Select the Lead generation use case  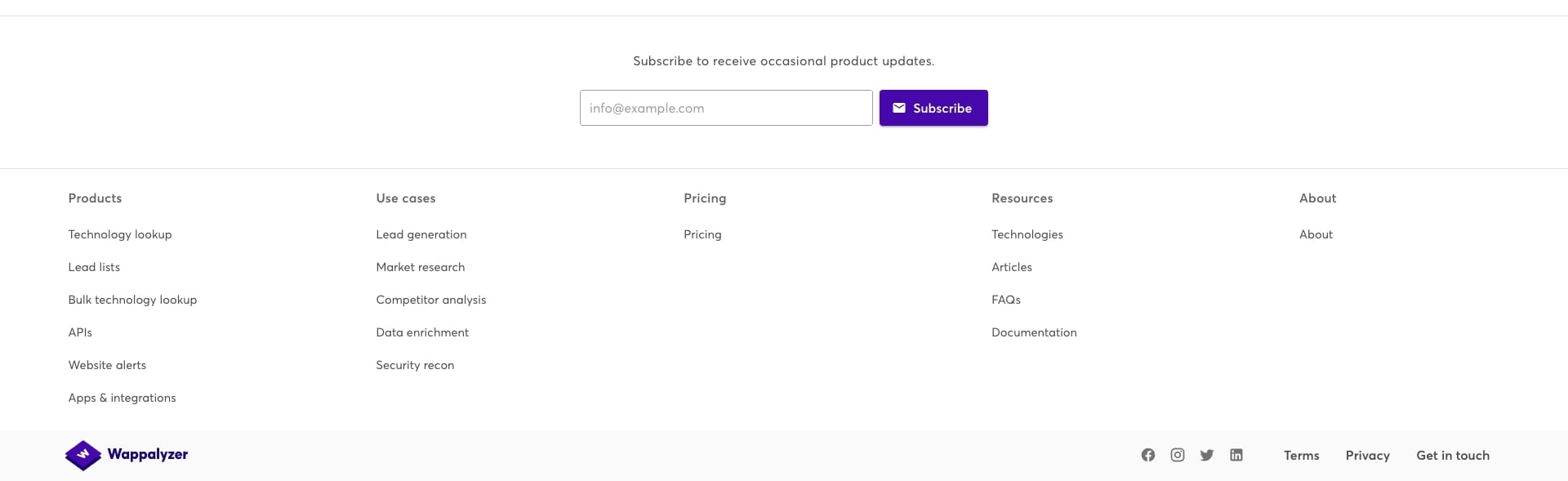tap(421, 234)
